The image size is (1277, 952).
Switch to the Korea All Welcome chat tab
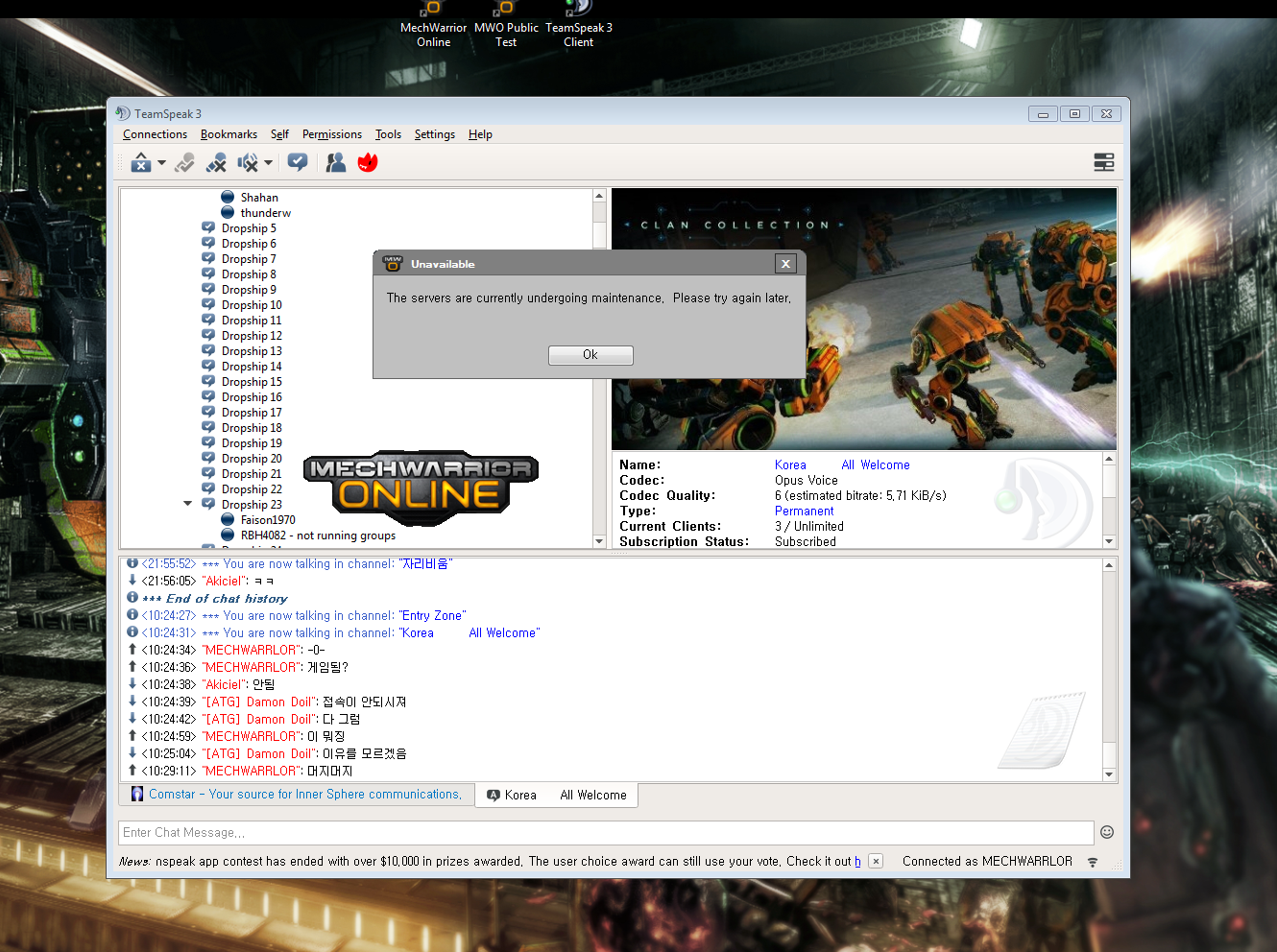[557, 795]
